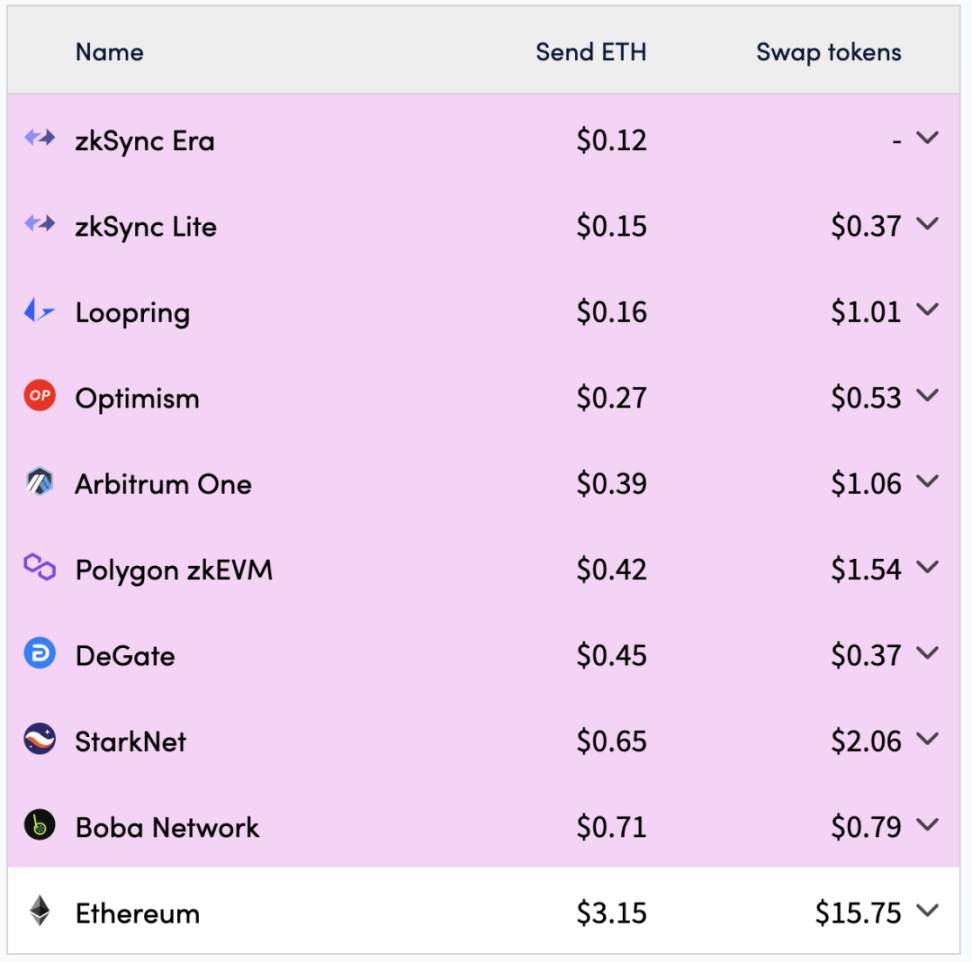The height and width of the screenshot is (962, 972).
Task: Click the blue DeGate icon
Action: click(x=40, y=653)
